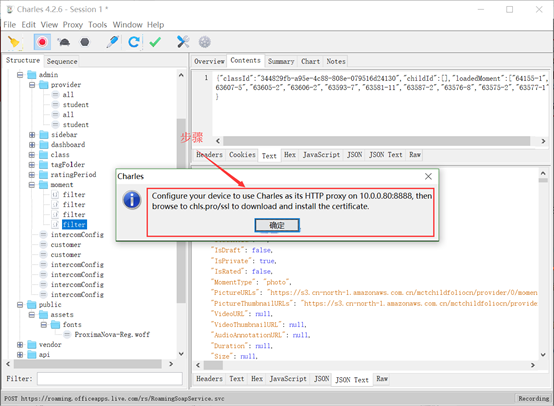
Task: Open Settings gear icon in toolbar
Action: point(205,42)
